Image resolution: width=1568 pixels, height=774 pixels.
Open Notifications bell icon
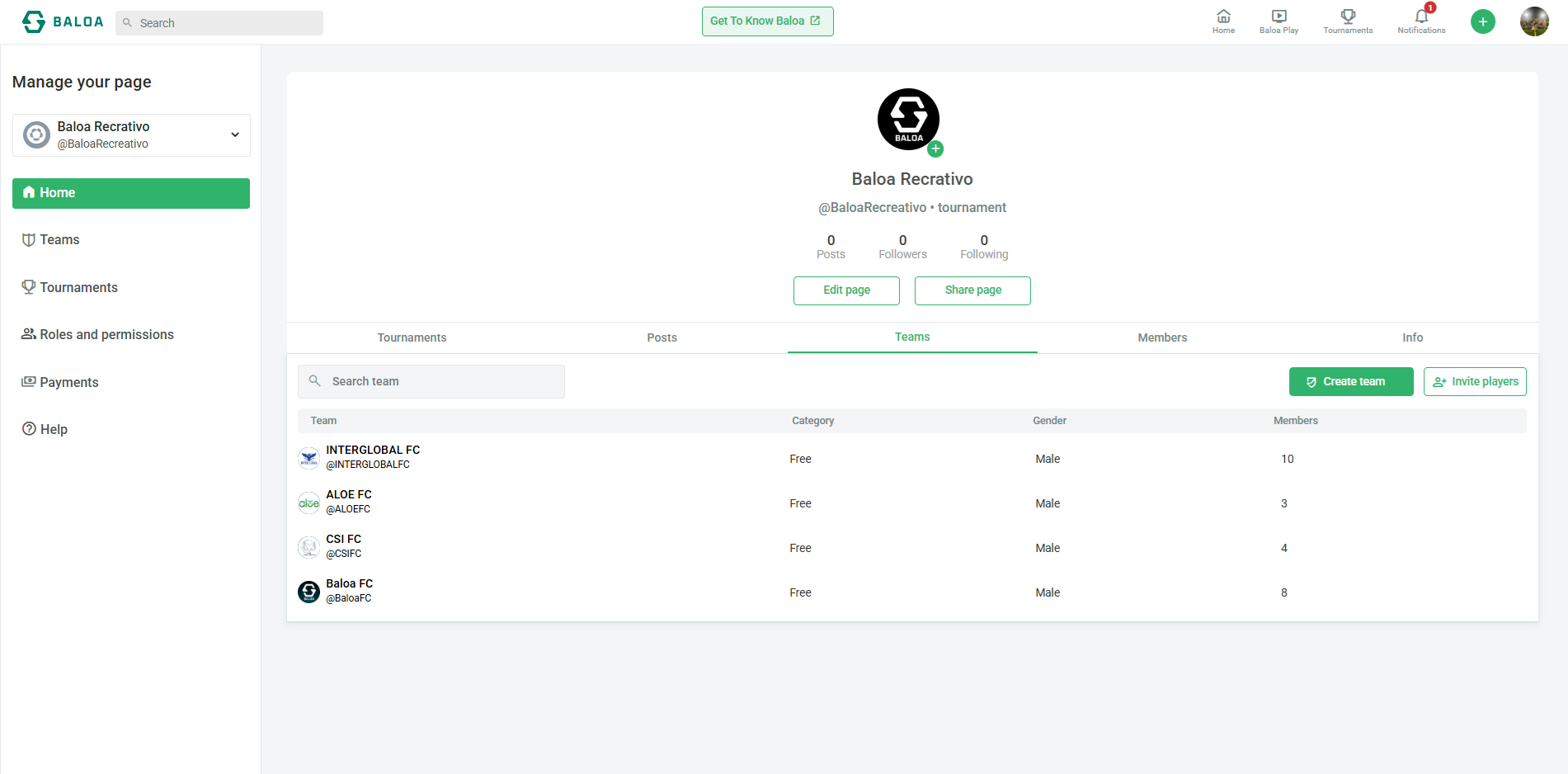[1421, 21]
